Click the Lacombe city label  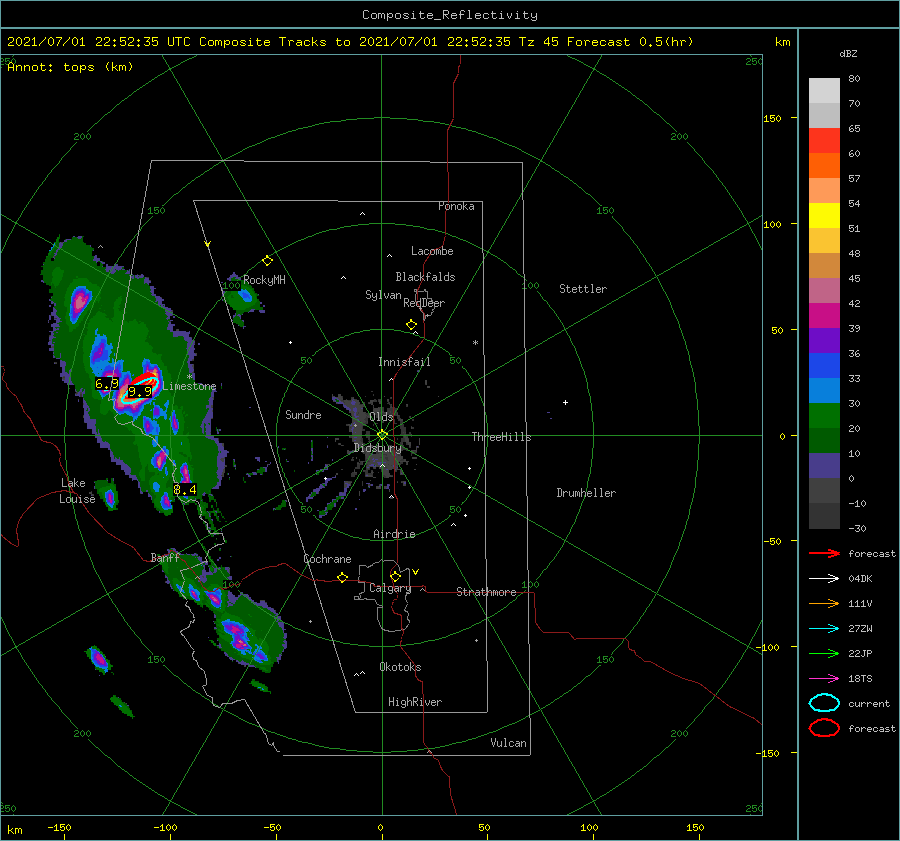pyautogui.click(x=432, y=251)
